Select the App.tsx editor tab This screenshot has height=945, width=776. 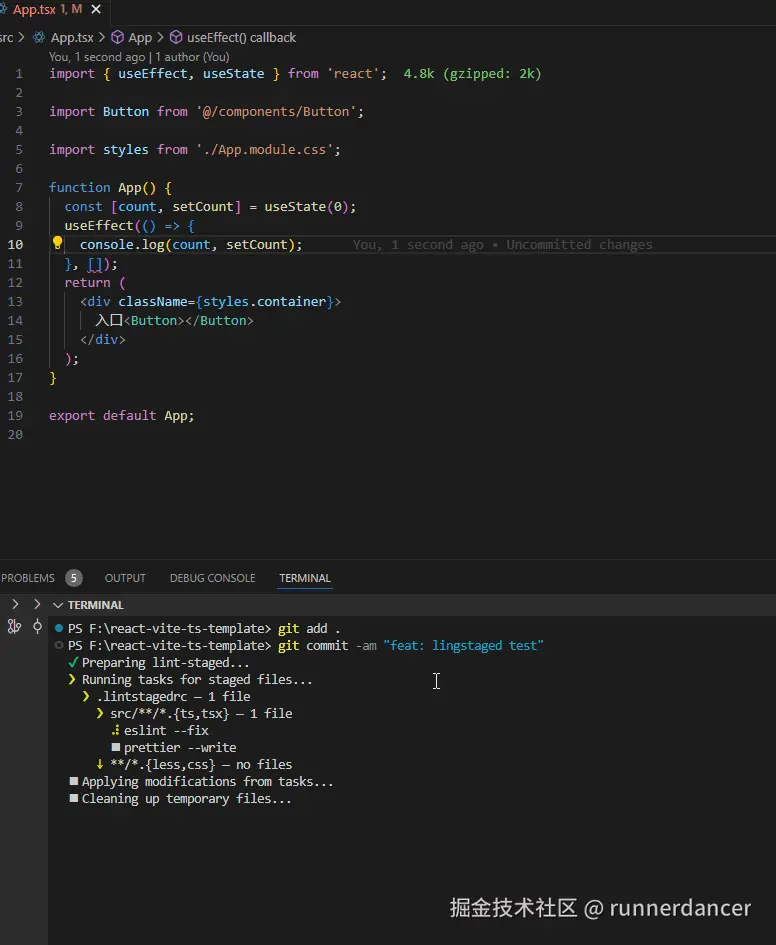[47, 10]
